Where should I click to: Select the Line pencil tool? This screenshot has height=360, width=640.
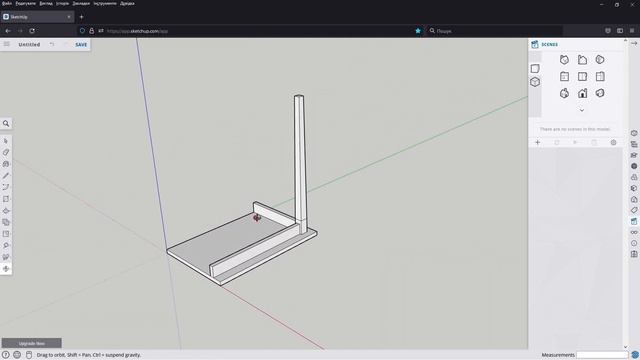tap(6, 176)
